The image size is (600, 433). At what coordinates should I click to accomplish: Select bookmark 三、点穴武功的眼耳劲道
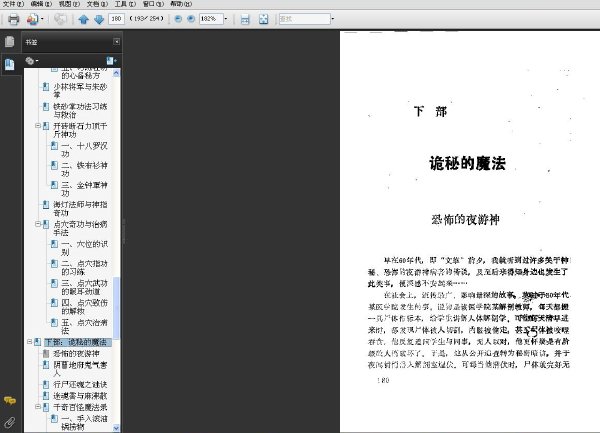tap(84, 287)
